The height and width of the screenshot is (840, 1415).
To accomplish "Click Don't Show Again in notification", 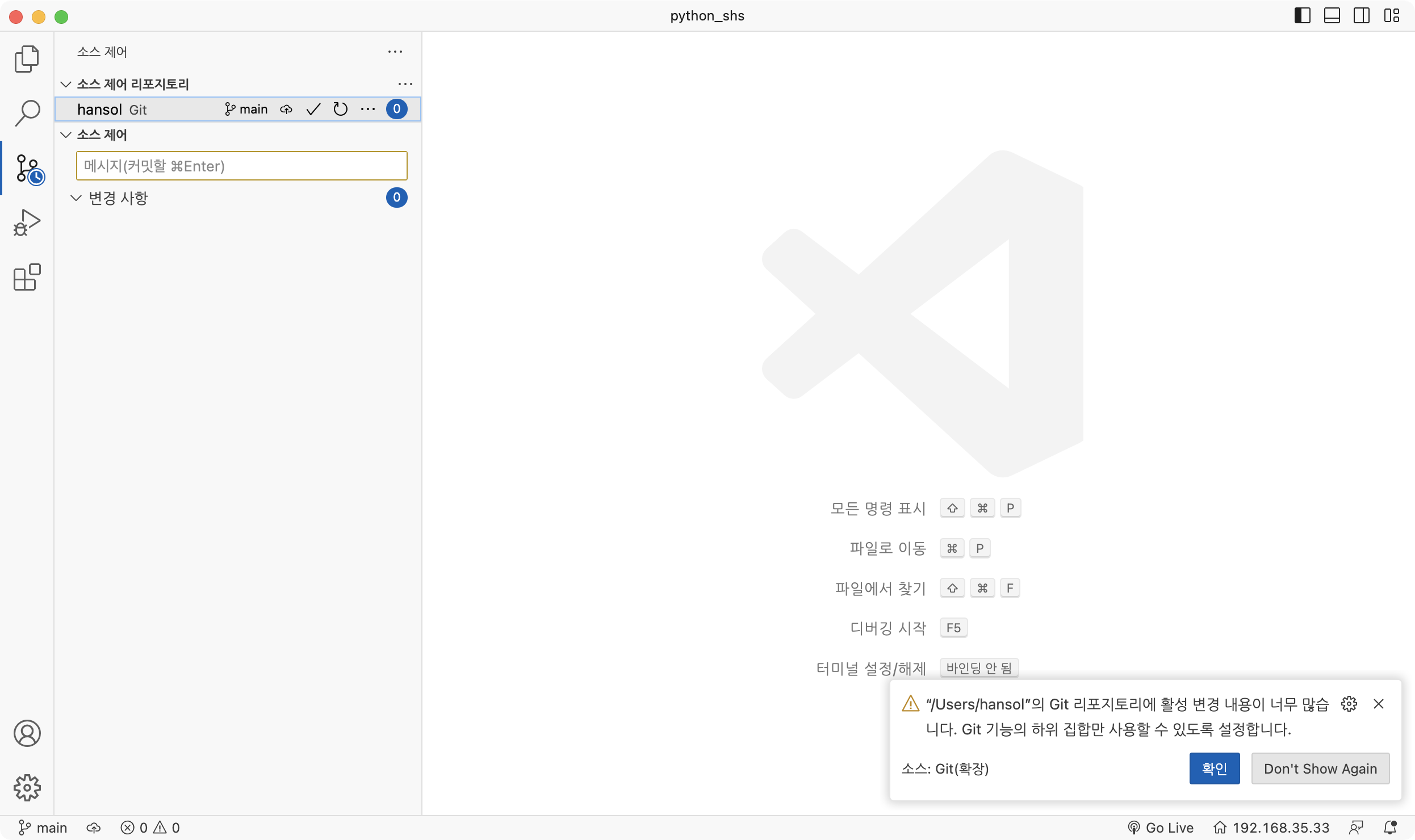I will tap(1321, 768).
